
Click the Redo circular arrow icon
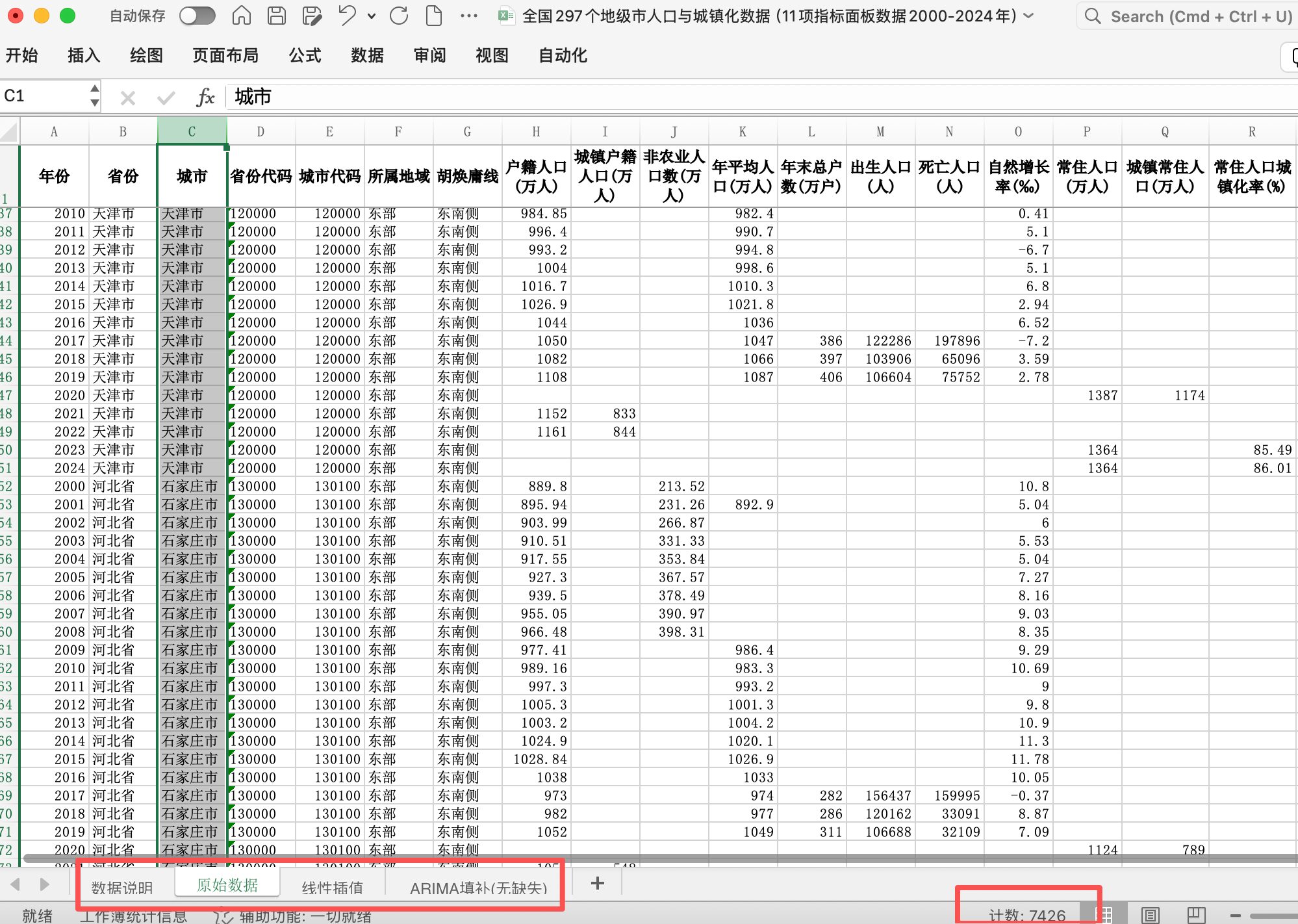pyautogui.click(x=399, y=16)
